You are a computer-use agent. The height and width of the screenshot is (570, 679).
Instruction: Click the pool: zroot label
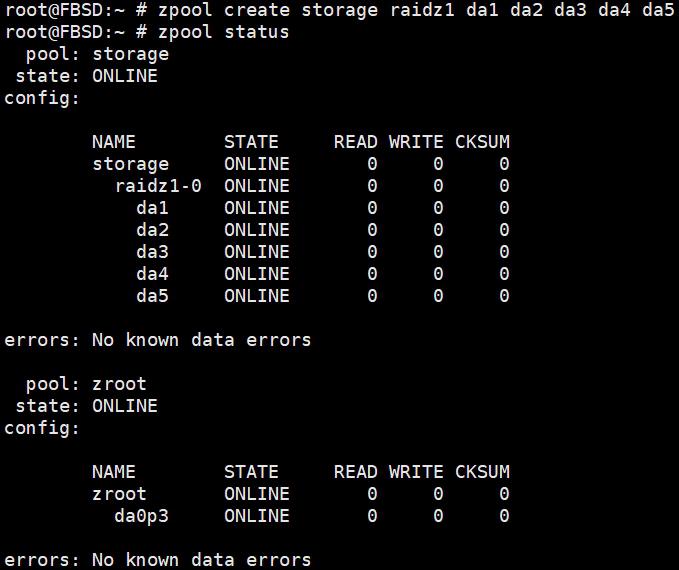(x=86, y=384)
